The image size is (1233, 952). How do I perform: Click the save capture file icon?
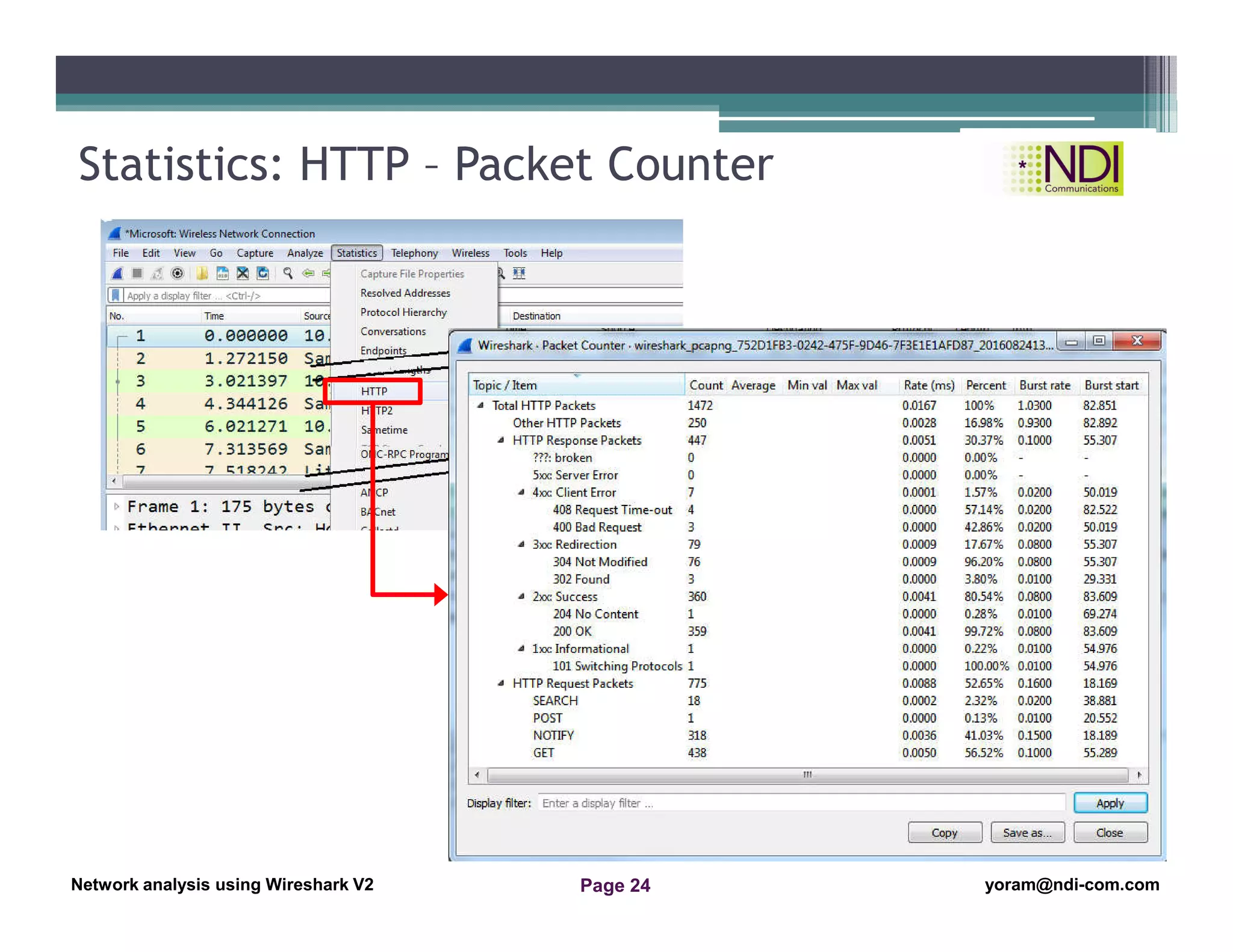[x=223, y=273]
